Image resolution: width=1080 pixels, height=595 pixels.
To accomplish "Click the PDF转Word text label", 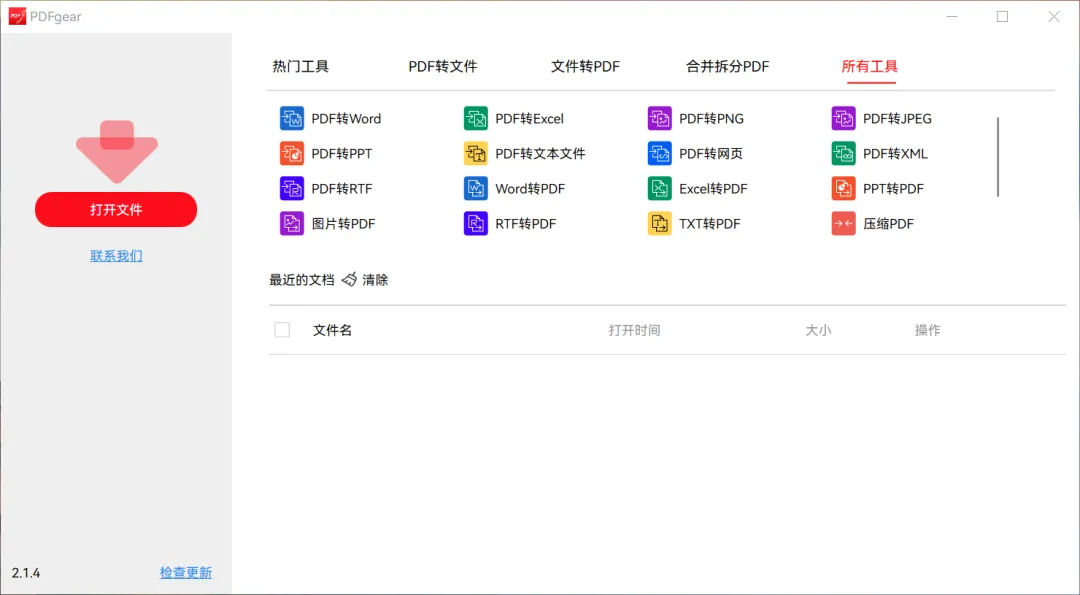I will 346,118.
